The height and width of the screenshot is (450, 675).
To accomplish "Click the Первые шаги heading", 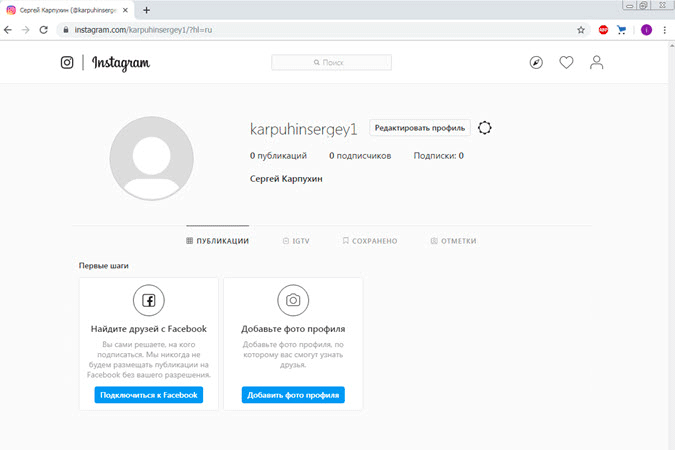I will tap(103, 266).
